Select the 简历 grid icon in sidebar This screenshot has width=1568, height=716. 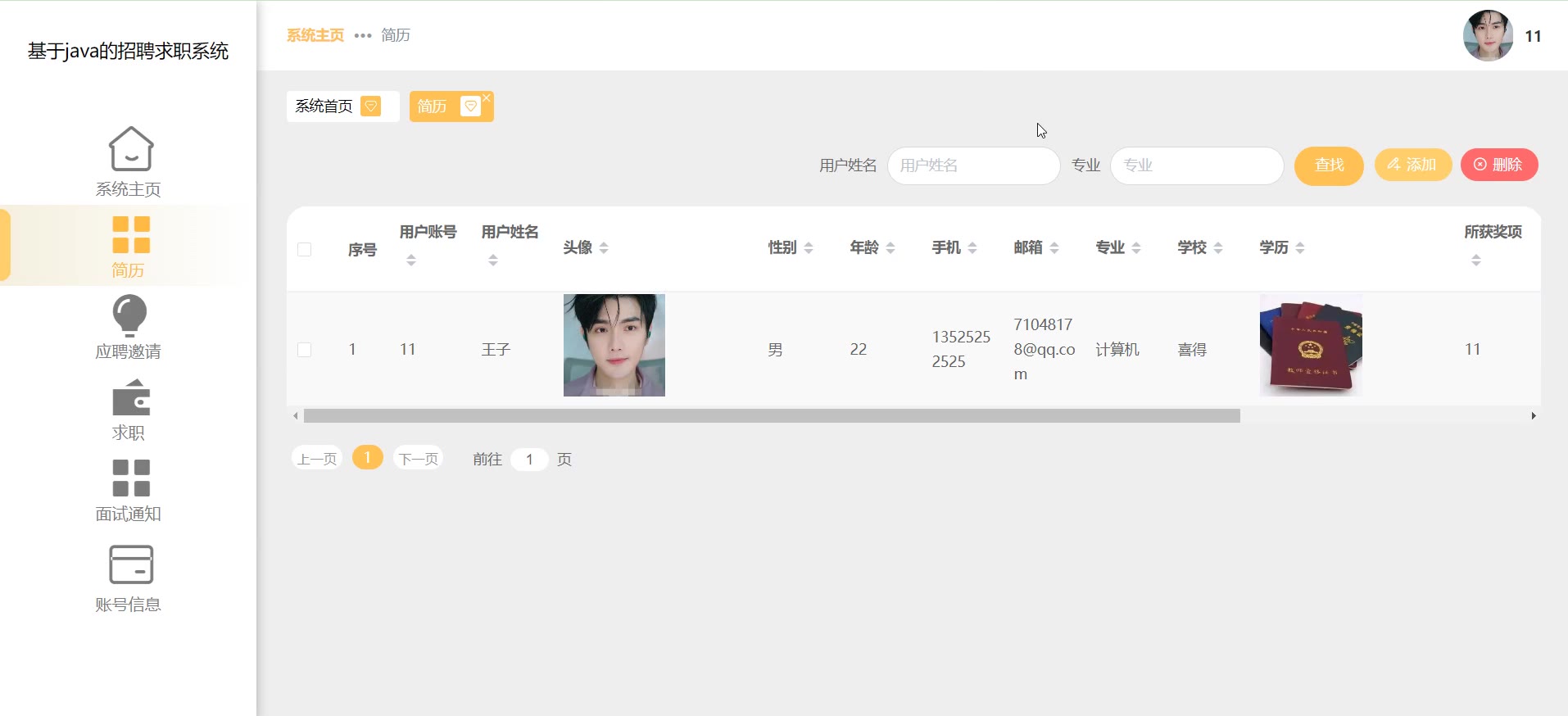(131, 234)
